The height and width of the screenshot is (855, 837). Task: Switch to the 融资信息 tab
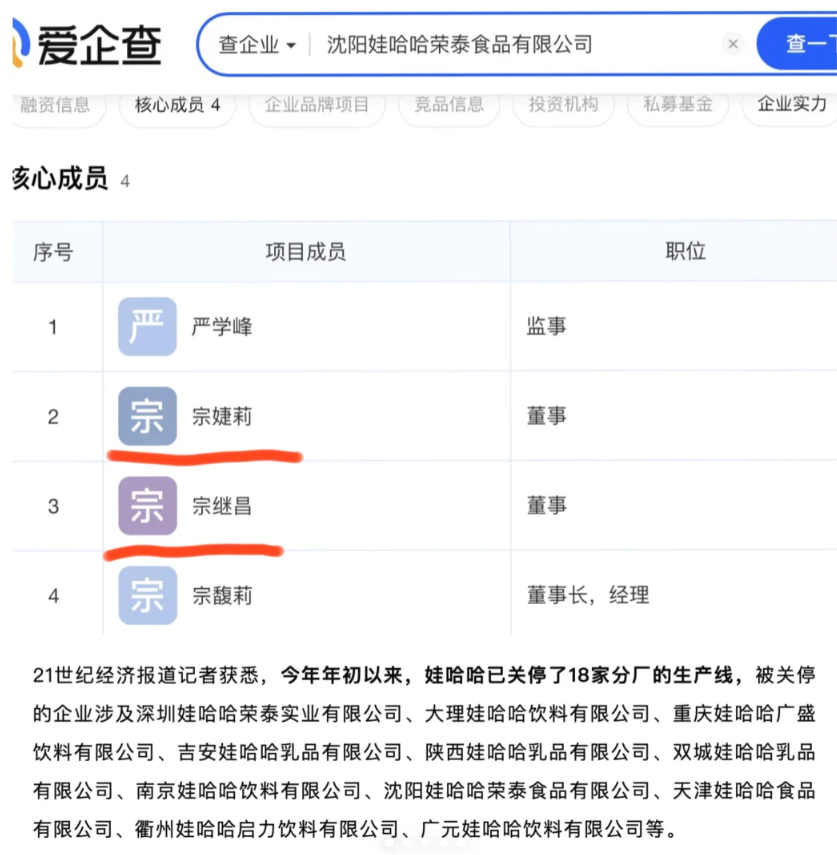point(58,104)
